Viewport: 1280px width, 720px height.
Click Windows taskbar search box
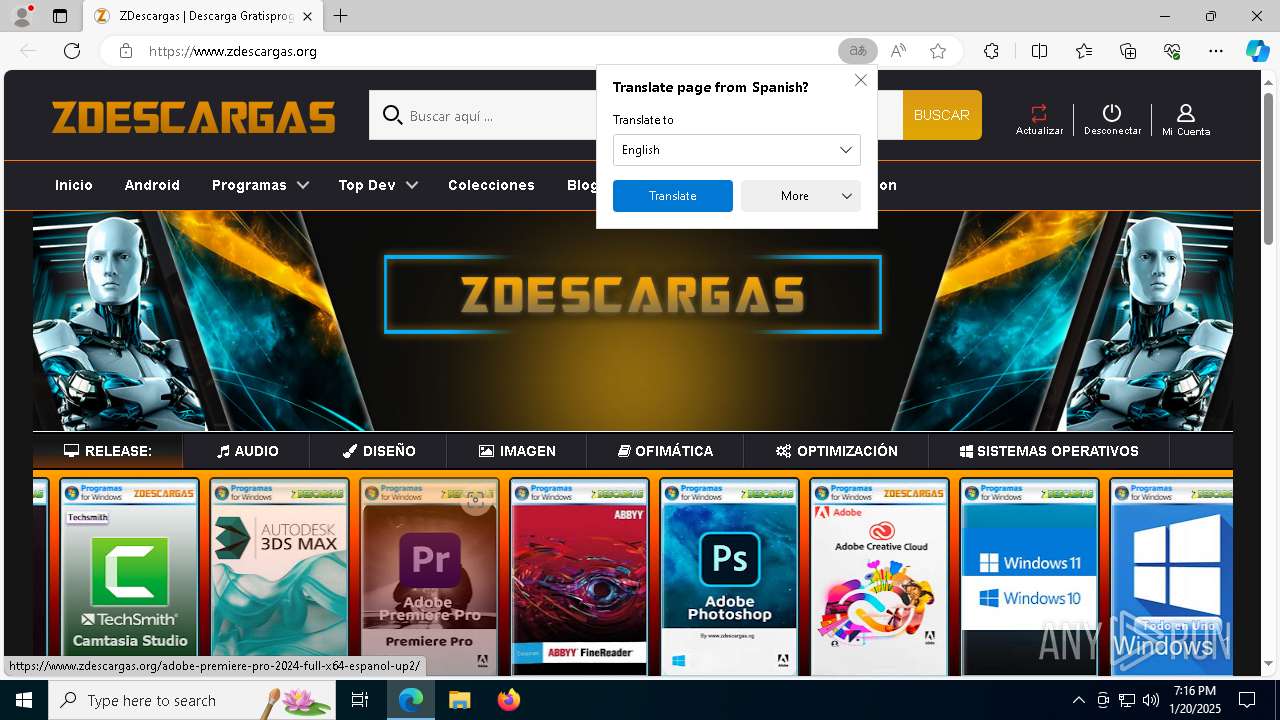pos(192,700)
